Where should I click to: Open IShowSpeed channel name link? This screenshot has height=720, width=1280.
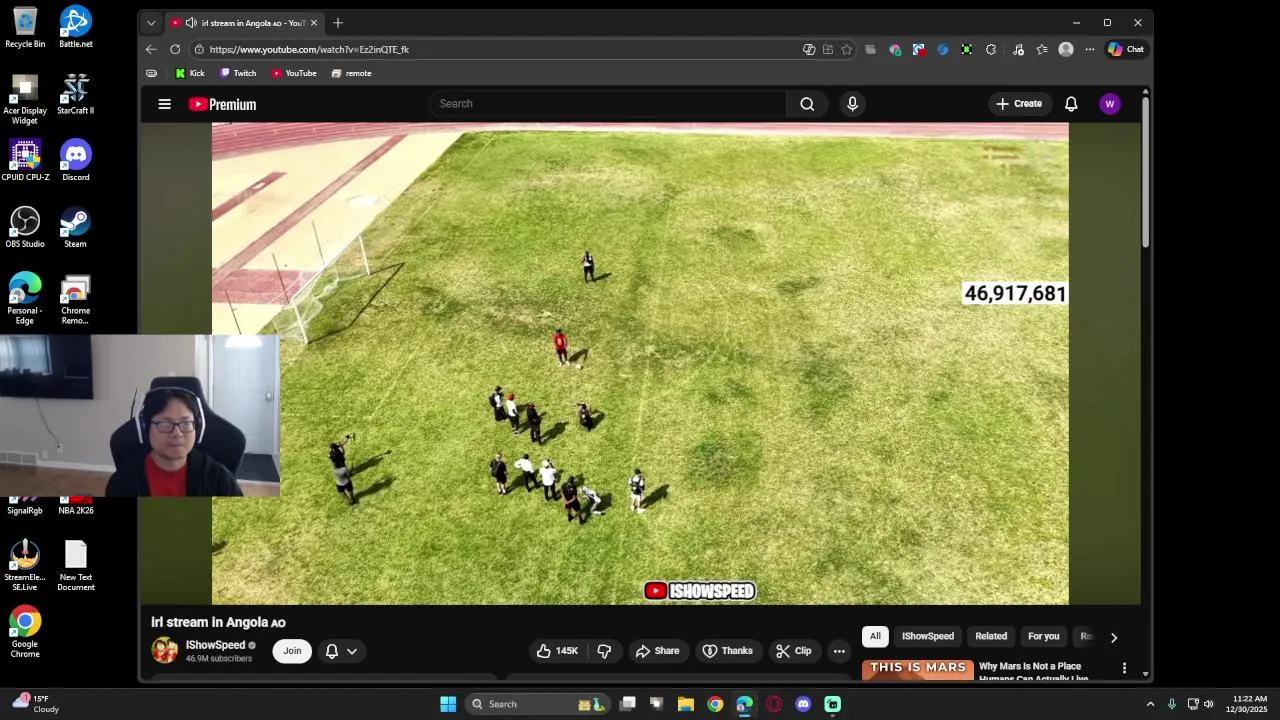pos(215,645)
